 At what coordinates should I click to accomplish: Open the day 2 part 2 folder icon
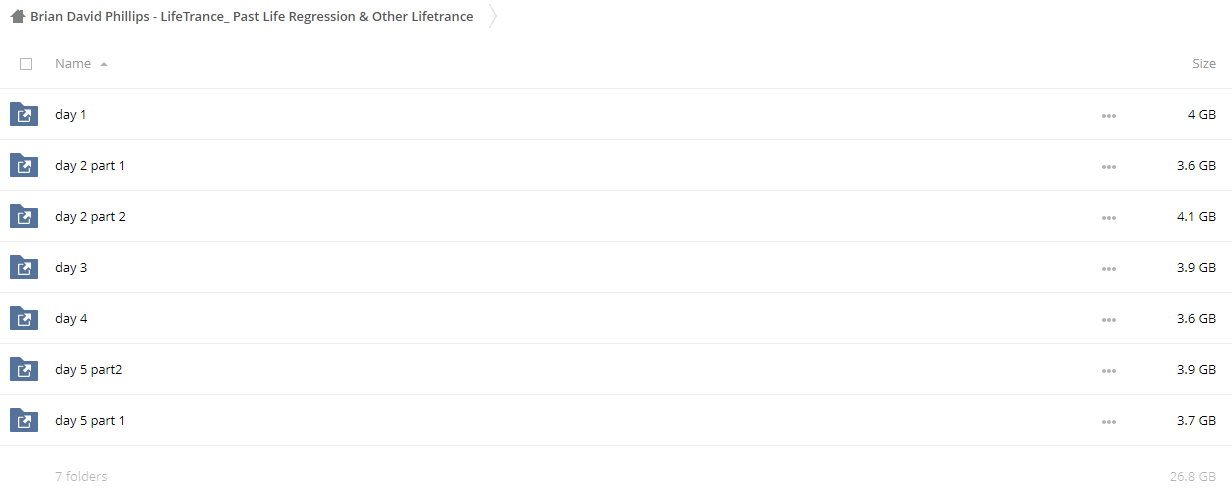pos(24,216)
